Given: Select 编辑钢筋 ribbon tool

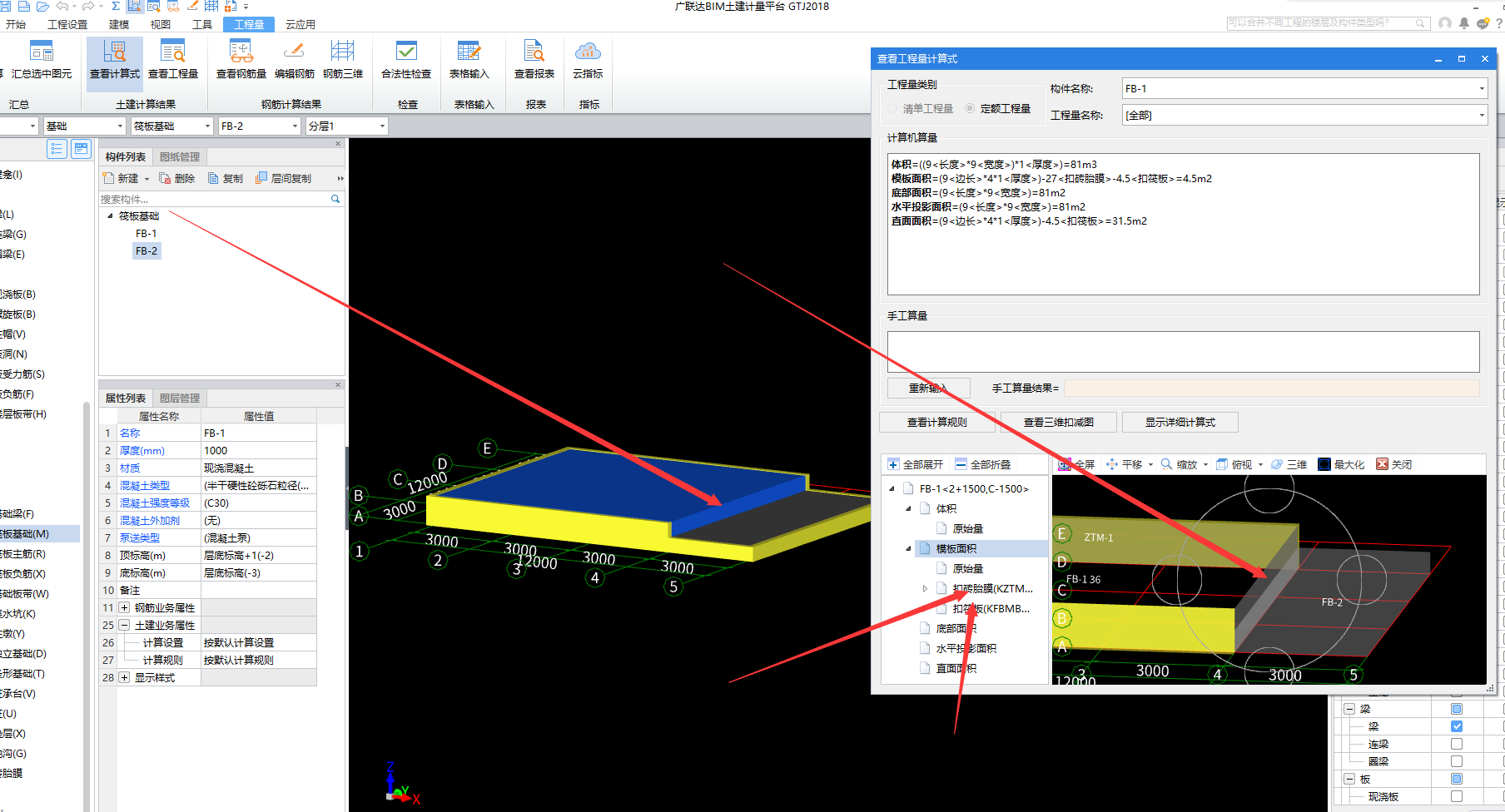Looking at the screenshot, I should click(x=294, y=60).
